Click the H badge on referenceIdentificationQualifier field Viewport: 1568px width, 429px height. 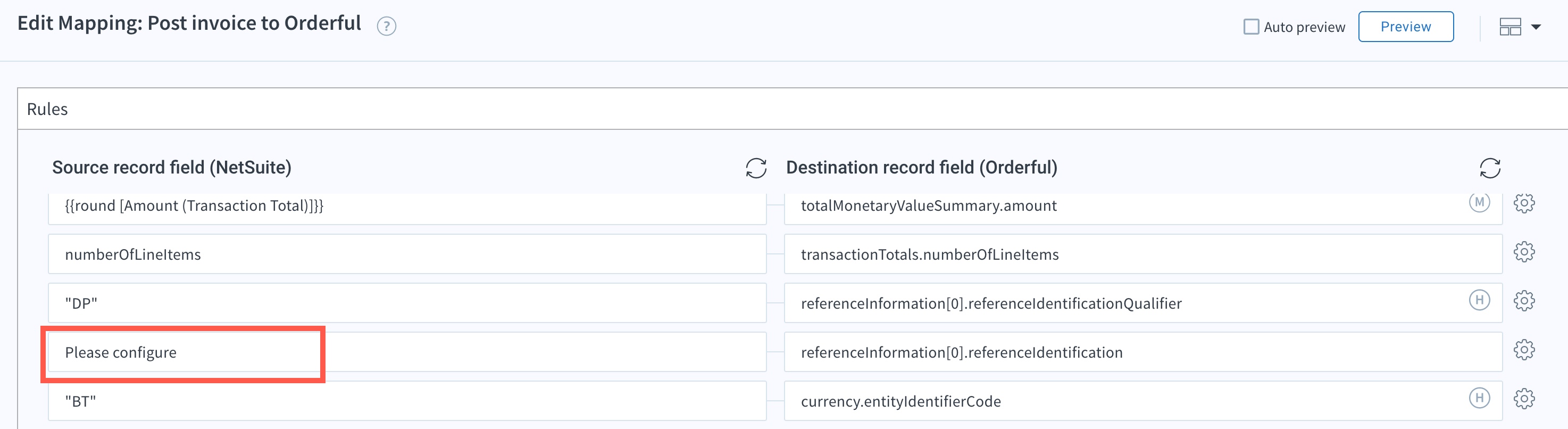(1479, 300)
